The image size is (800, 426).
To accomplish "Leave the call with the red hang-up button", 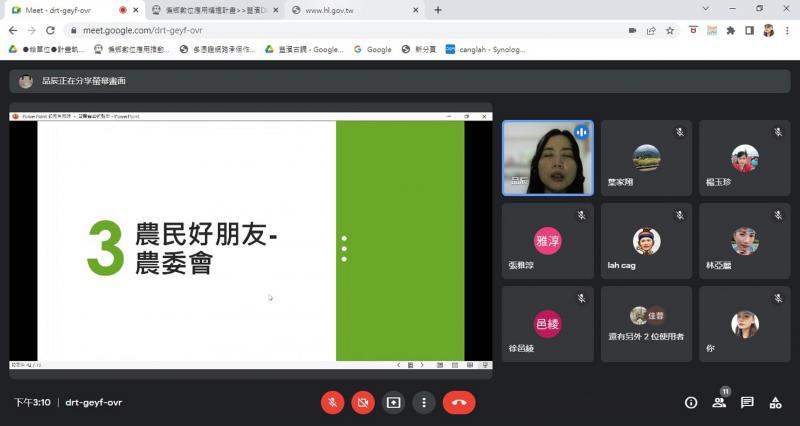I will 459,403.
